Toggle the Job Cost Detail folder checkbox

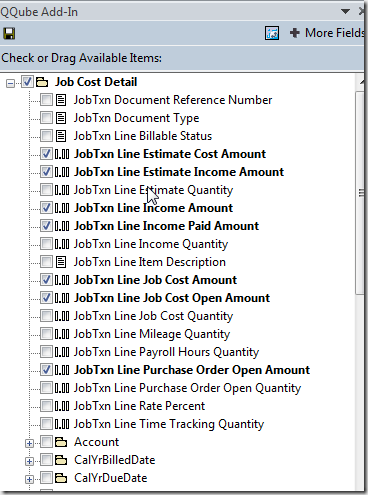(27, 82)
